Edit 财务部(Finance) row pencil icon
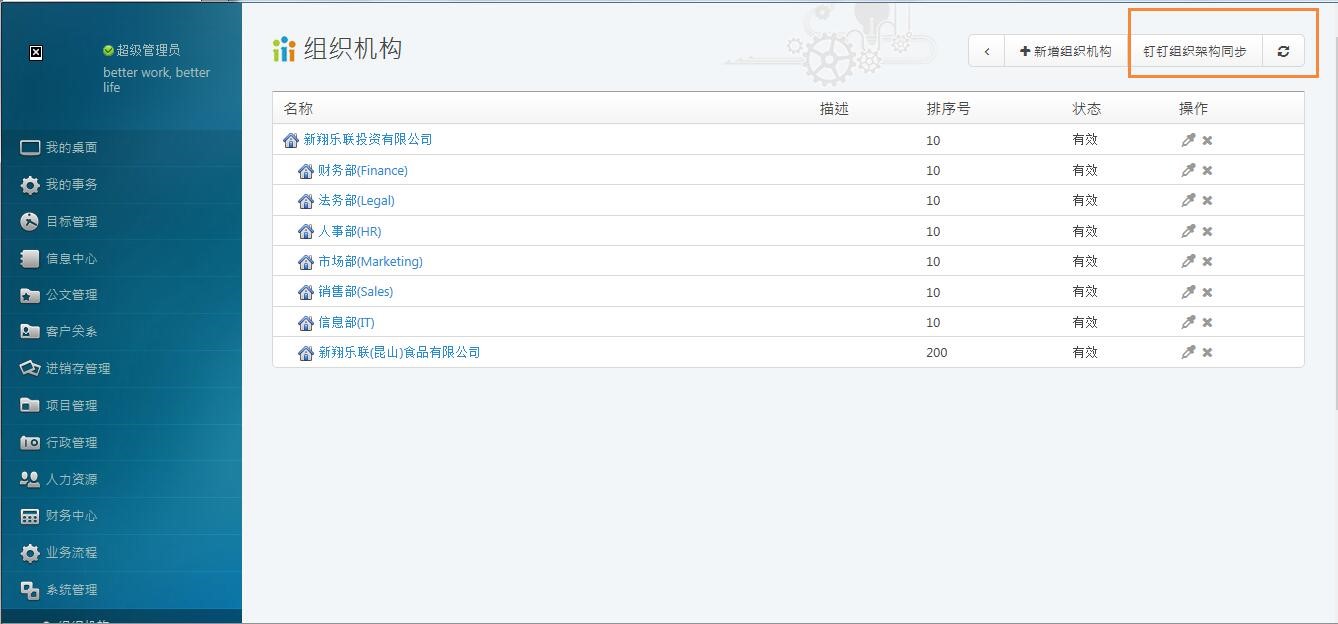The image size is (1338, 624). [x=1188, y=170]
